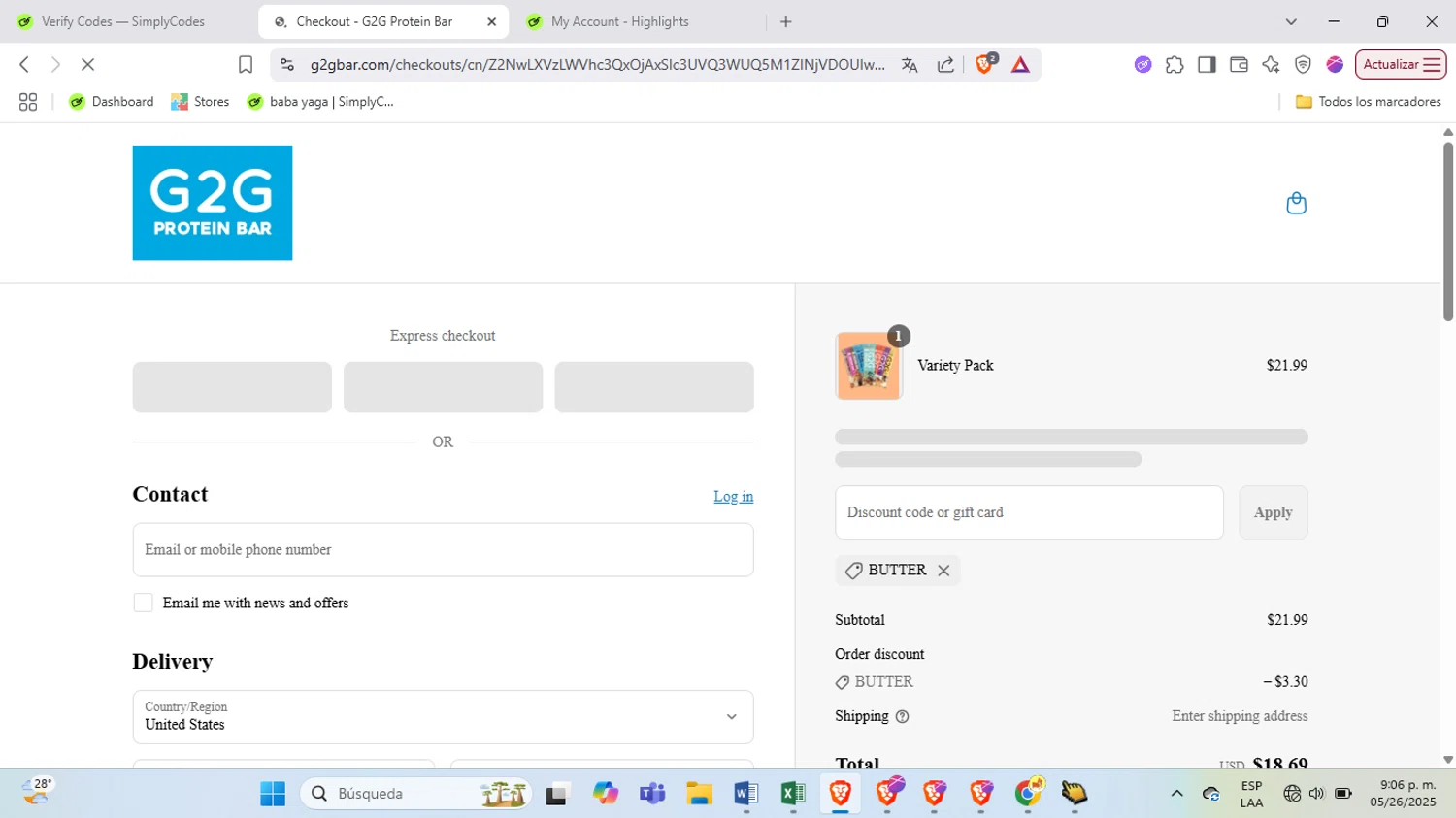
Task: Translate this page icon
Action: click(910, 65)
